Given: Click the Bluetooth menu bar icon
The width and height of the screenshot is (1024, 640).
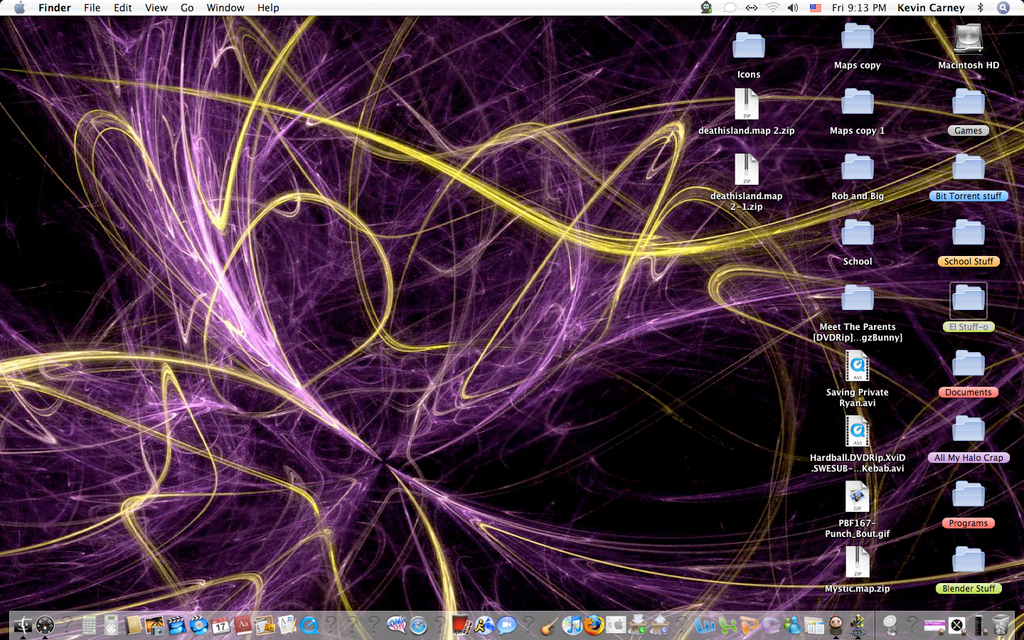Looking at the screenshot, I should point(980,8).
